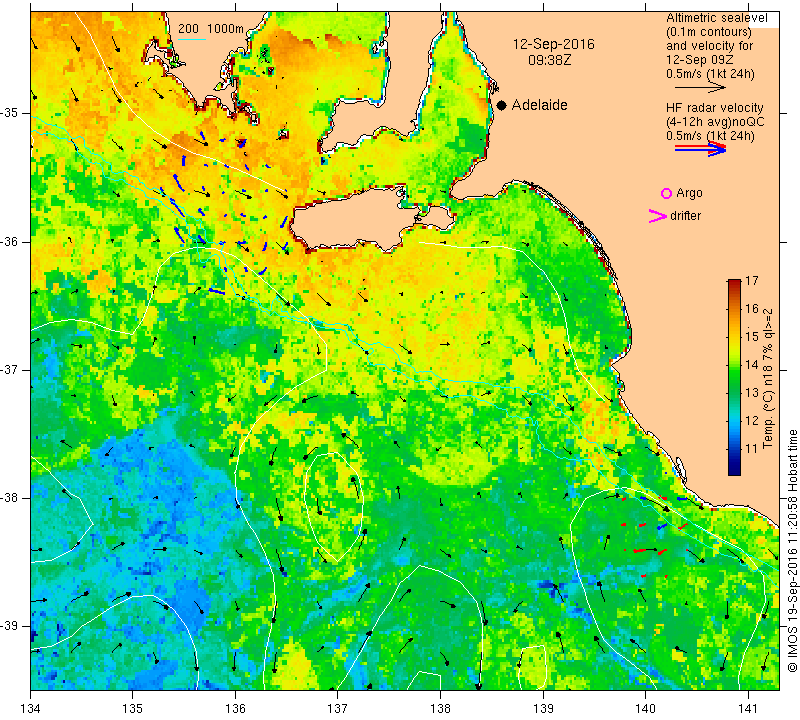Click the 14 value on the color bar
The image size is (800, 720).
pyautogui.click(x=752, y=365)
